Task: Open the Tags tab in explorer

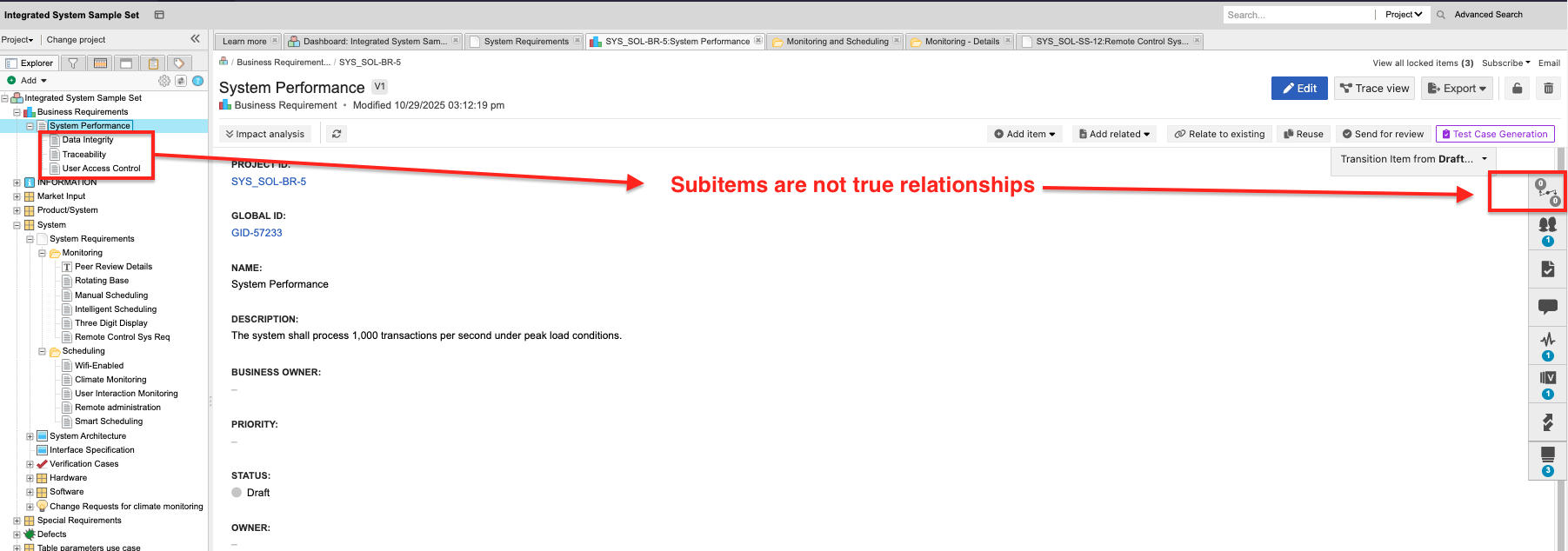Action: [179, 63]
